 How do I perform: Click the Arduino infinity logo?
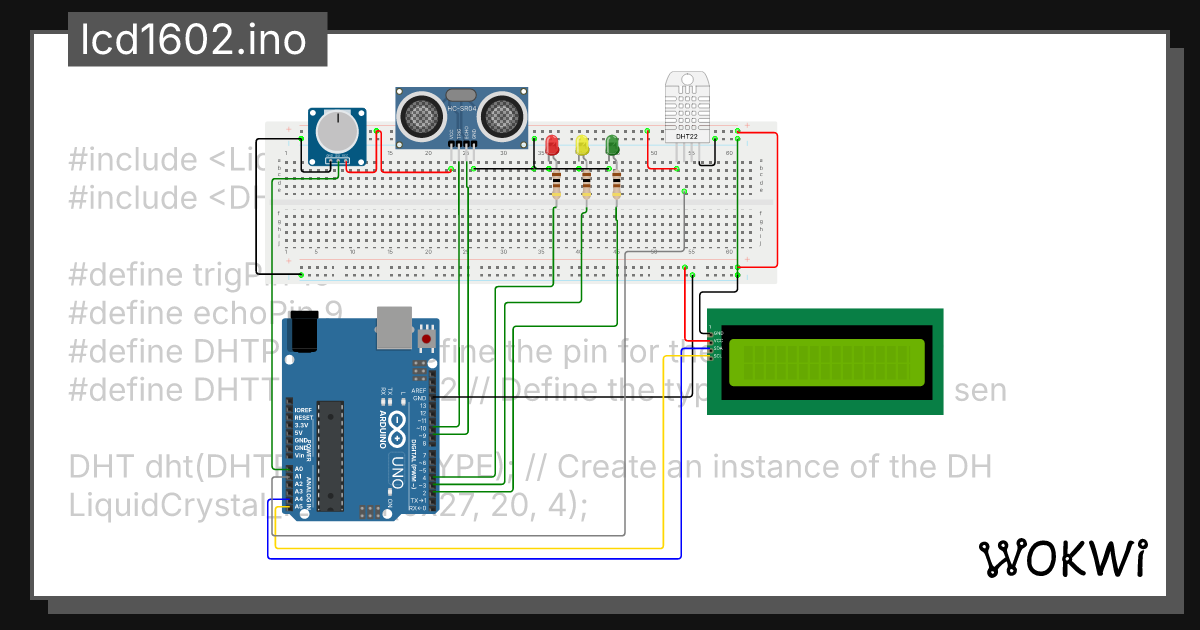(x=395, y=429)
